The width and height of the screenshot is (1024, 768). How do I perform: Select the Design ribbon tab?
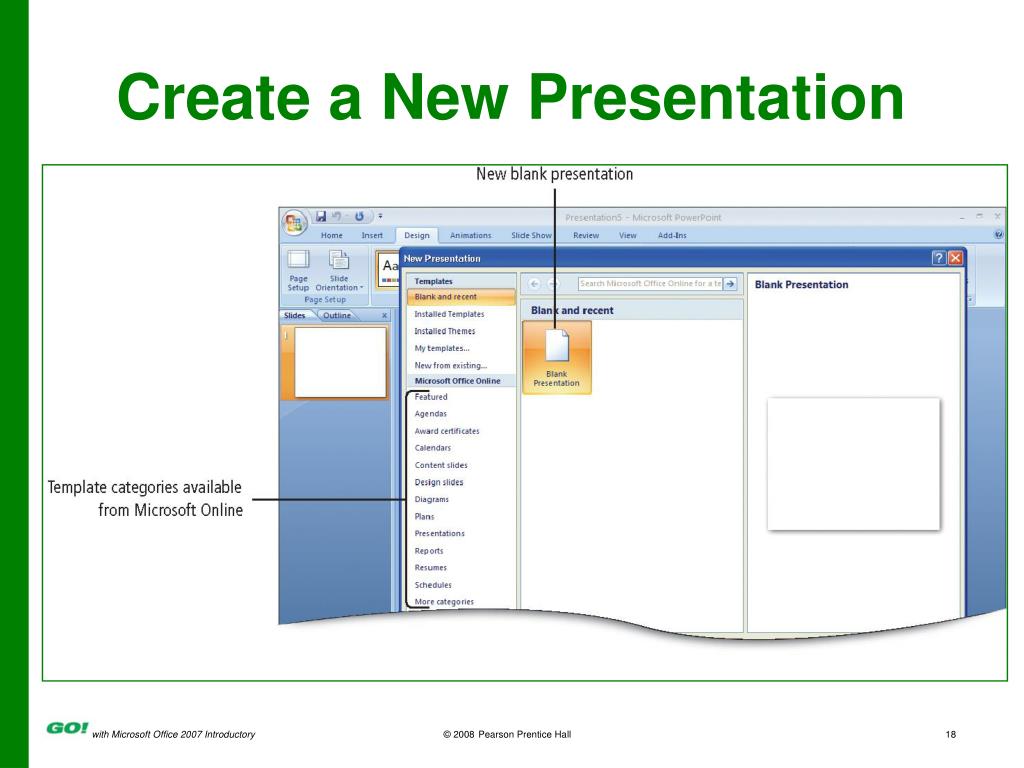coord(417,235)
